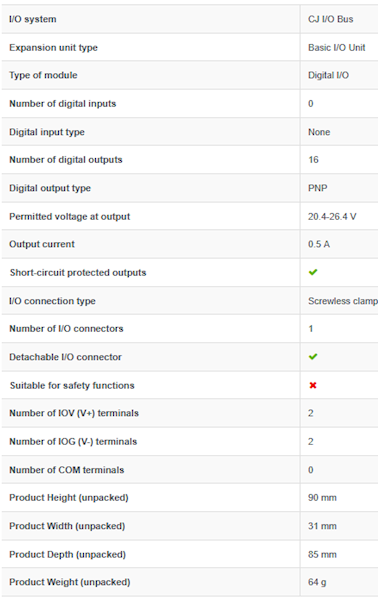Image resolution: width=378 pixels, height=600 pixels.
Task: Select the Number of I/O connectors label
Action: point(66,329)
